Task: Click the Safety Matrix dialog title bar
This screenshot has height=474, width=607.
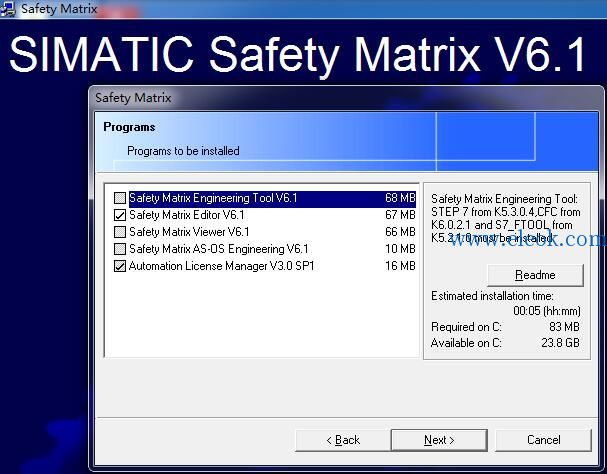Action: pyautogui.click(x=346, y=98)
